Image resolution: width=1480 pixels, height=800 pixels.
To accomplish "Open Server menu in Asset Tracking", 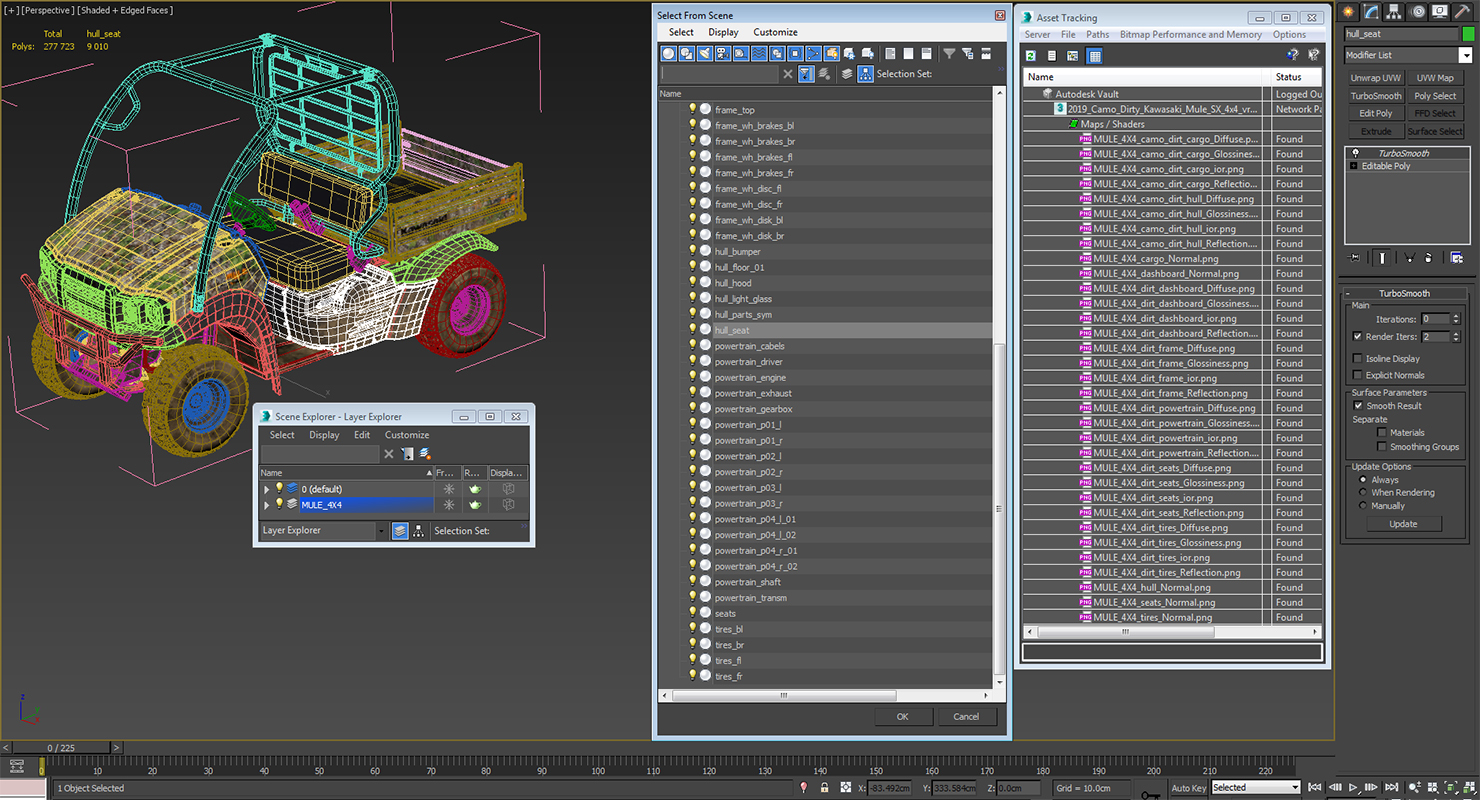I will click(x=1038, y=35).
